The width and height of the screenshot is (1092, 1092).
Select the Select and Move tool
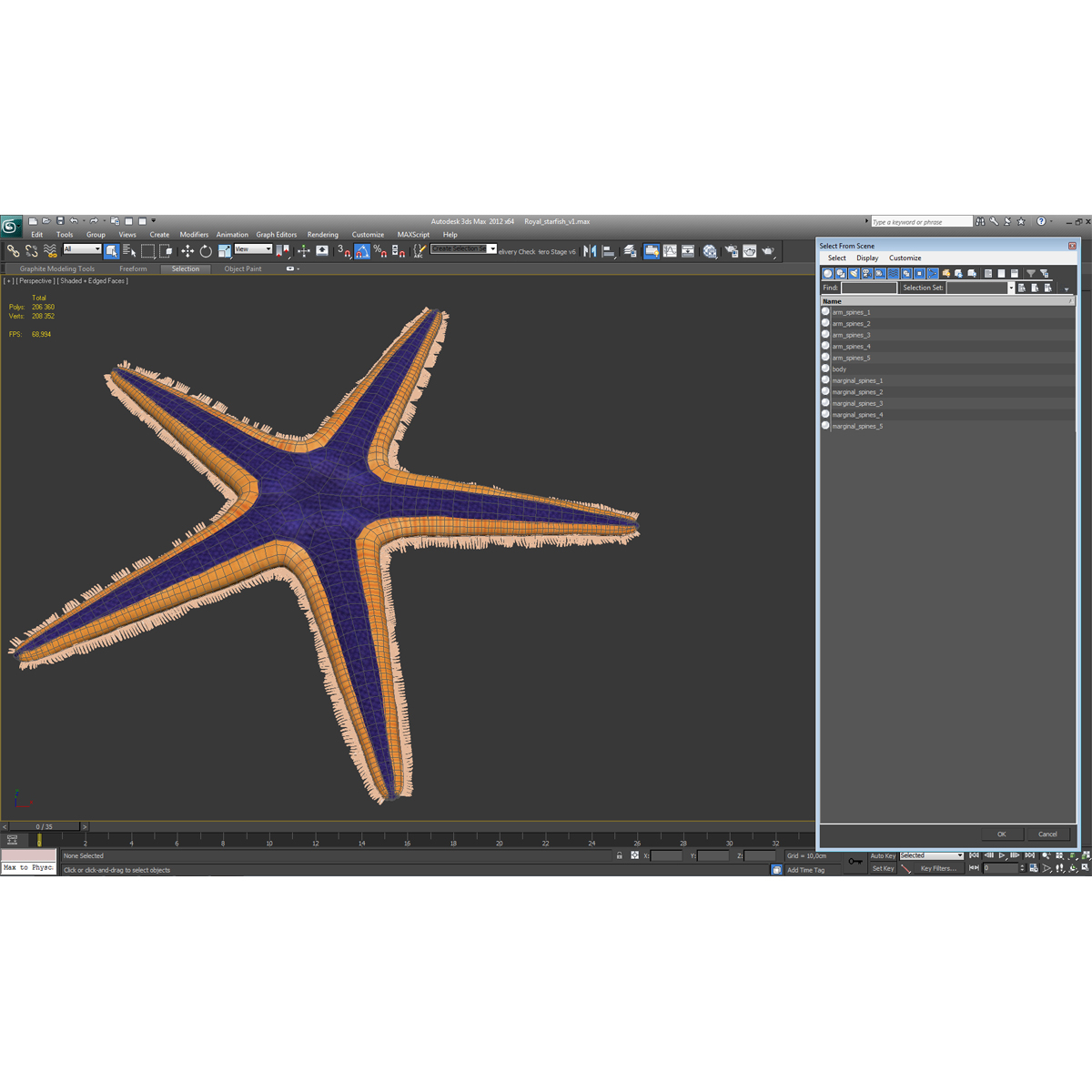(x=188, y=252)
